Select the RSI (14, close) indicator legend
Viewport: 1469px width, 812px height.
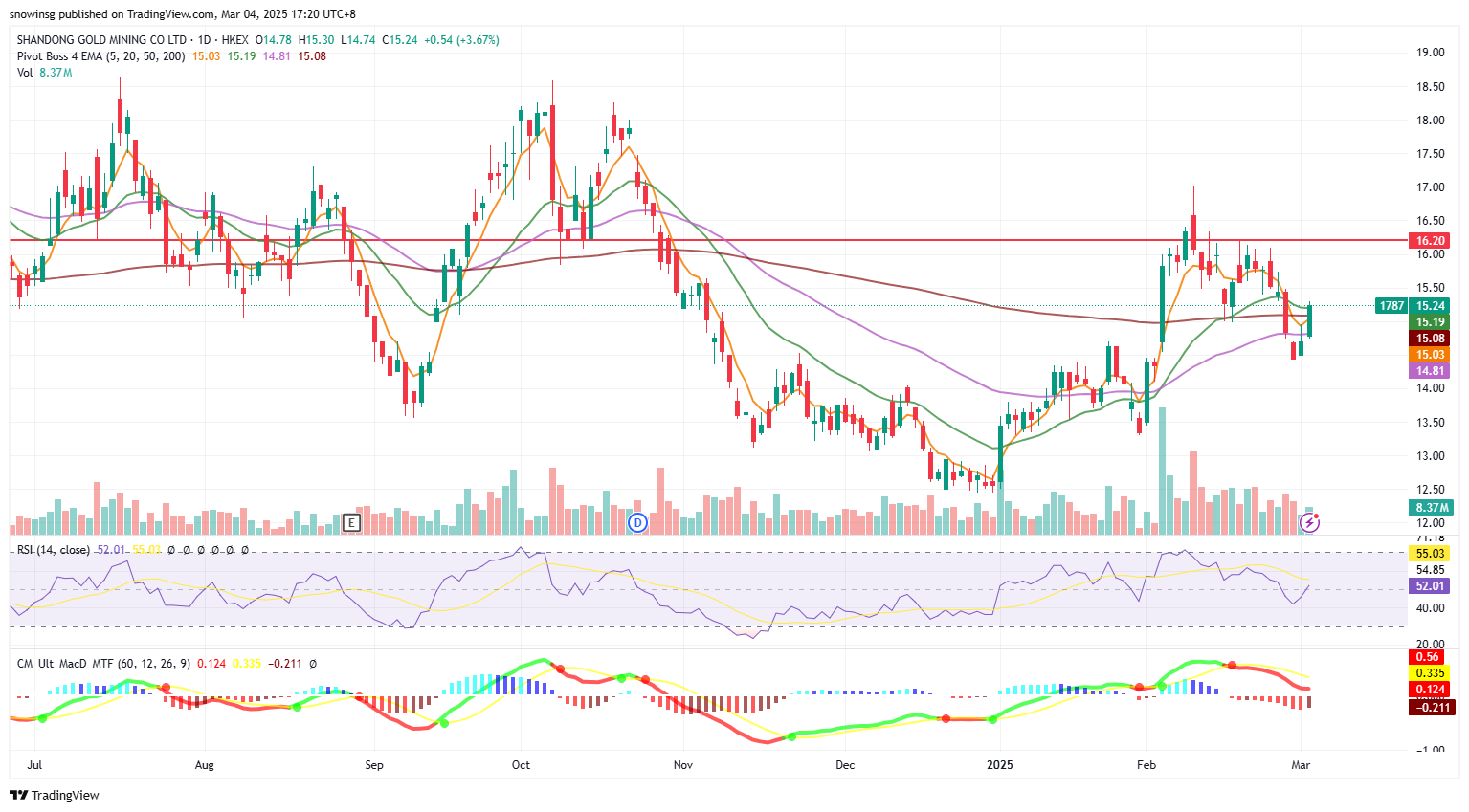(x=54, y=550)
